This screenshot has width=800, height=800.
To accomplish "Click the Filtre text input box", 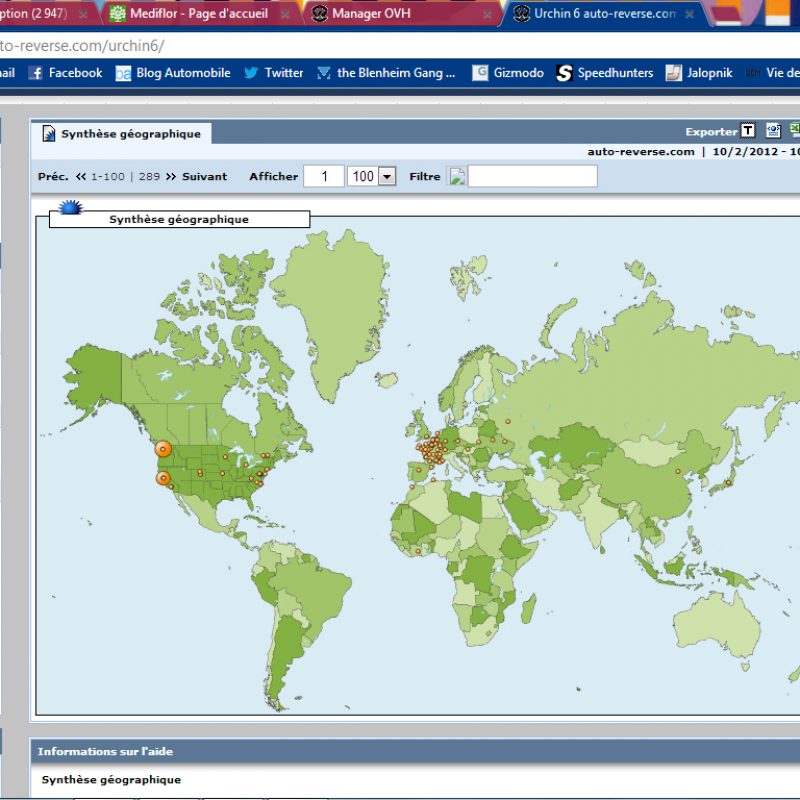I will tap(532, 177).
